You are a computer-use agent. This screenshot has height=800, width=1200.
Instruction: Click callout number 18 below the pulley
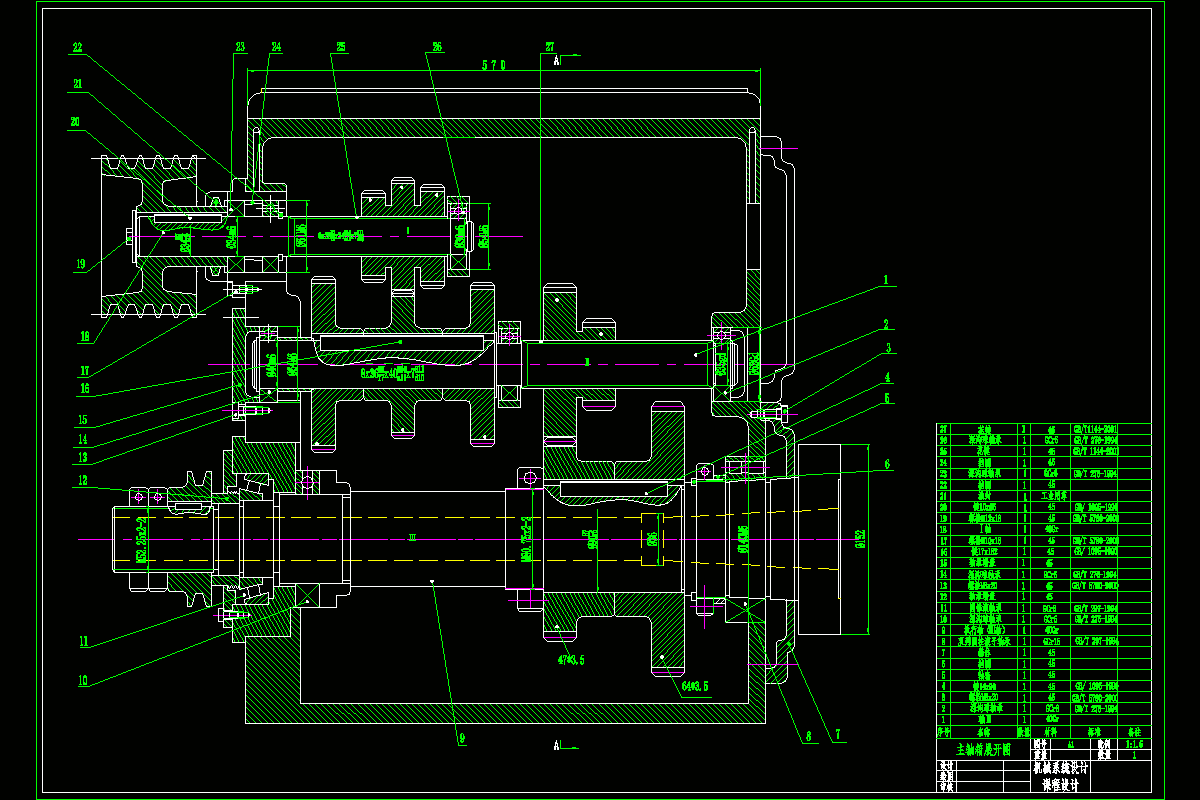pyautogui.click(x=84, y=336)
